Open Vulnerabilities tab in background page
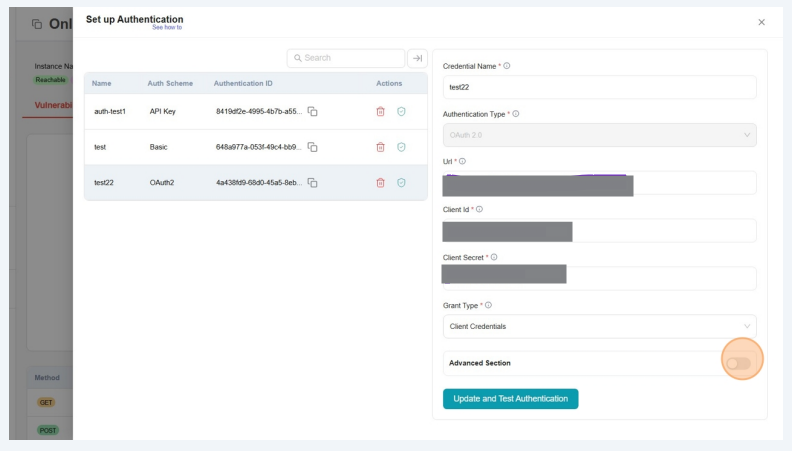The width and height of the screenshot is (792, 451). coord(54,105)
